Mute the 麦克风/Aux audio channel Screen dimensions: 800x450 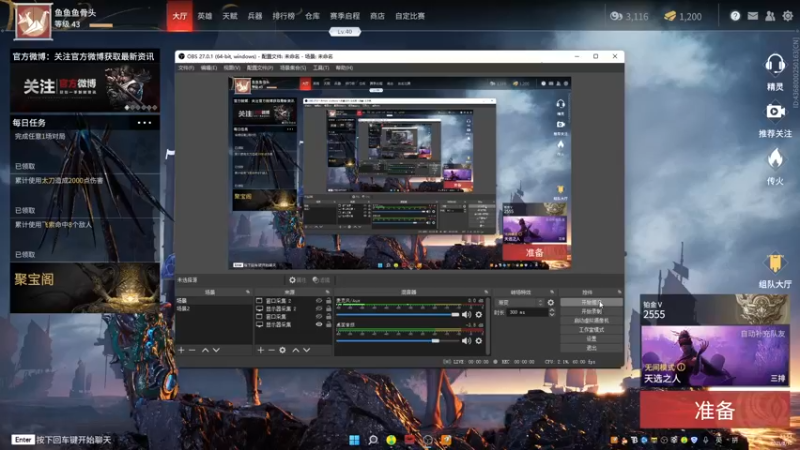[x=466, y=314]
